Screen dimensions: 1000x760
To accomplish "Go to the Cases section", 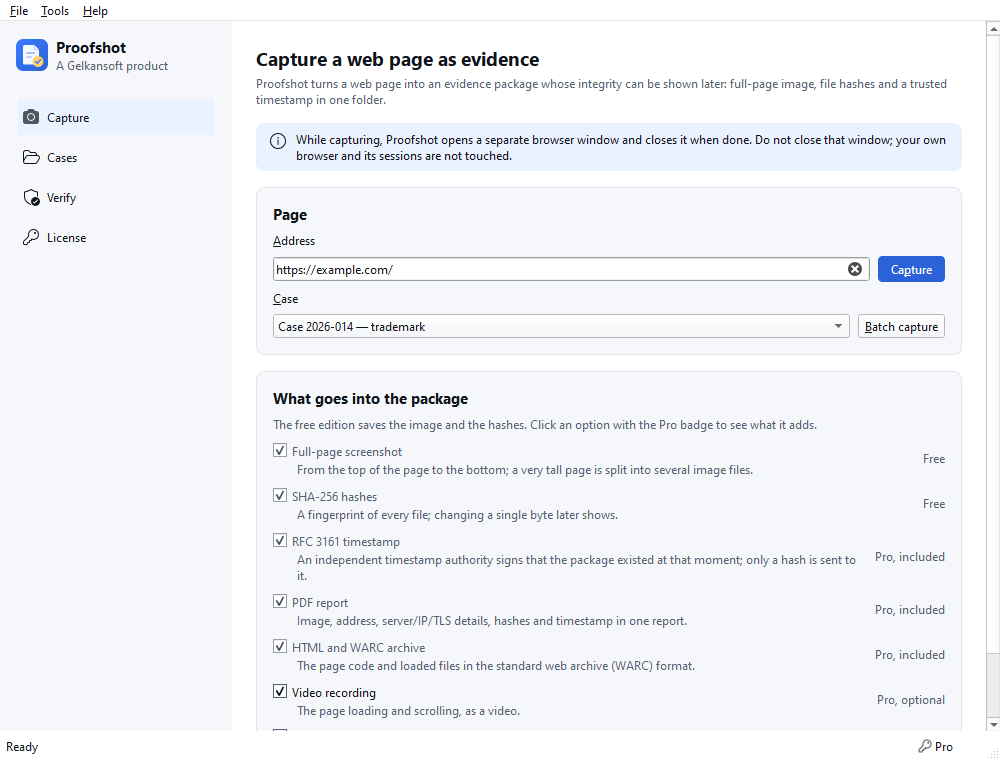I will 115,157.
